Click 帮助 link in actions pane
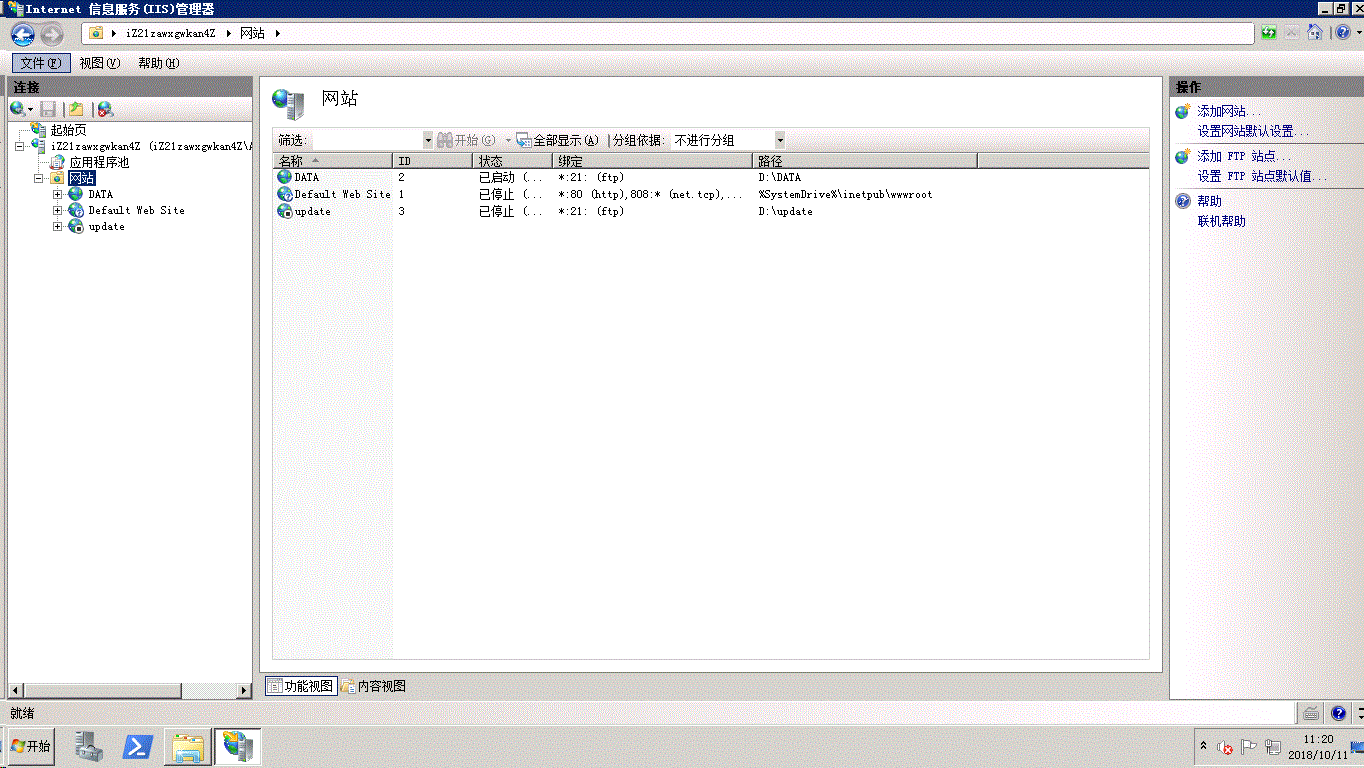Screen dimensions: 1364x768 pos(1209,201)
